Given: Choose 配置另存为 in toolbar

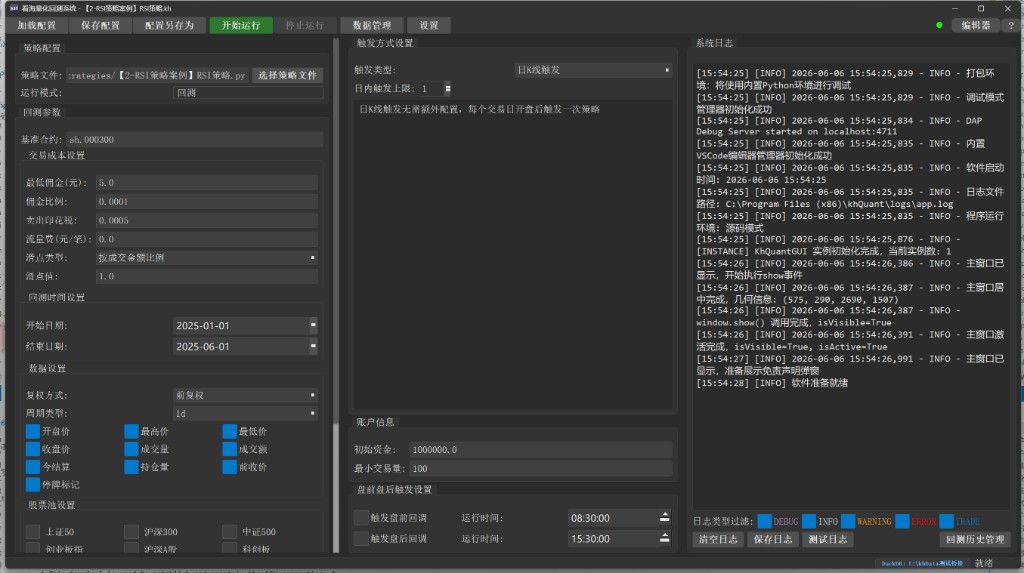Looking at the screenshot, I should click(x=169, y=25).
